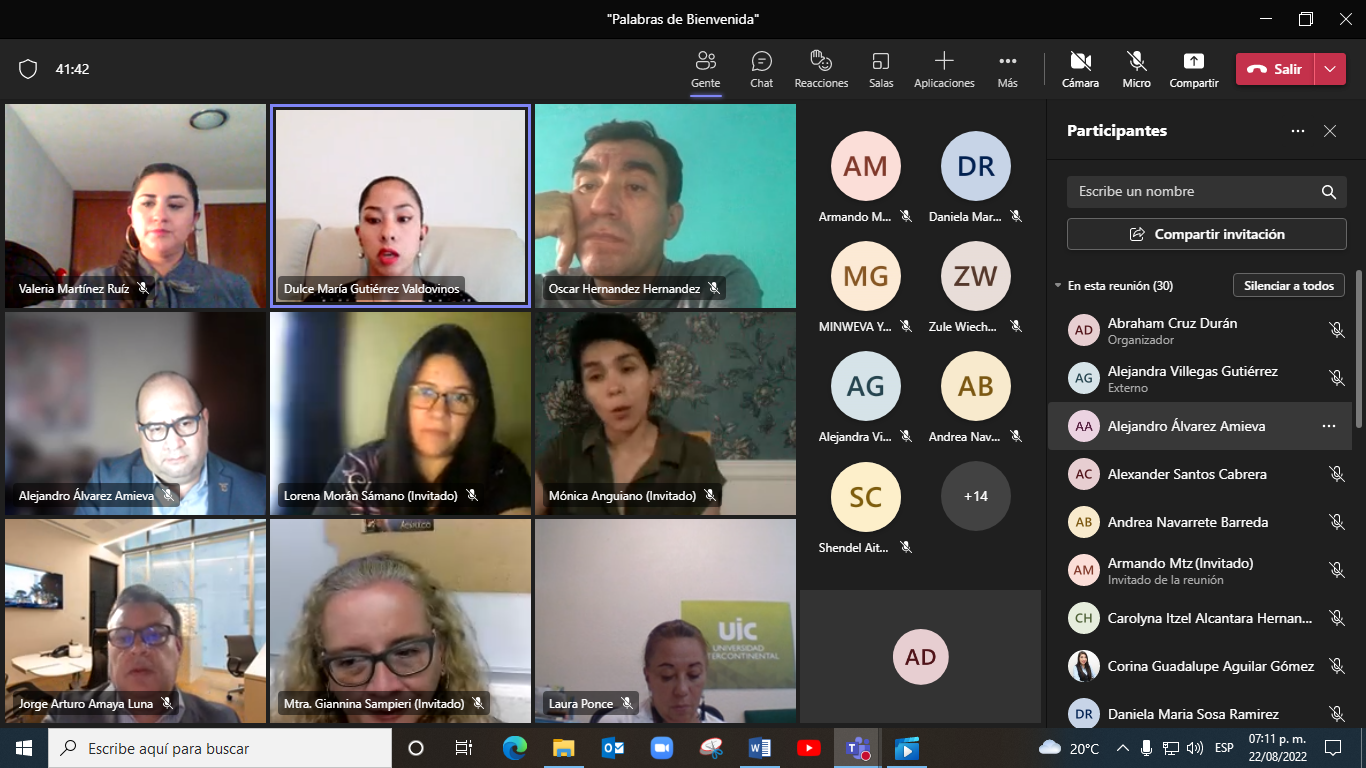Click the Escribe un nombre search field
Screen dimensions: 1366x768
click(1207, 191)
